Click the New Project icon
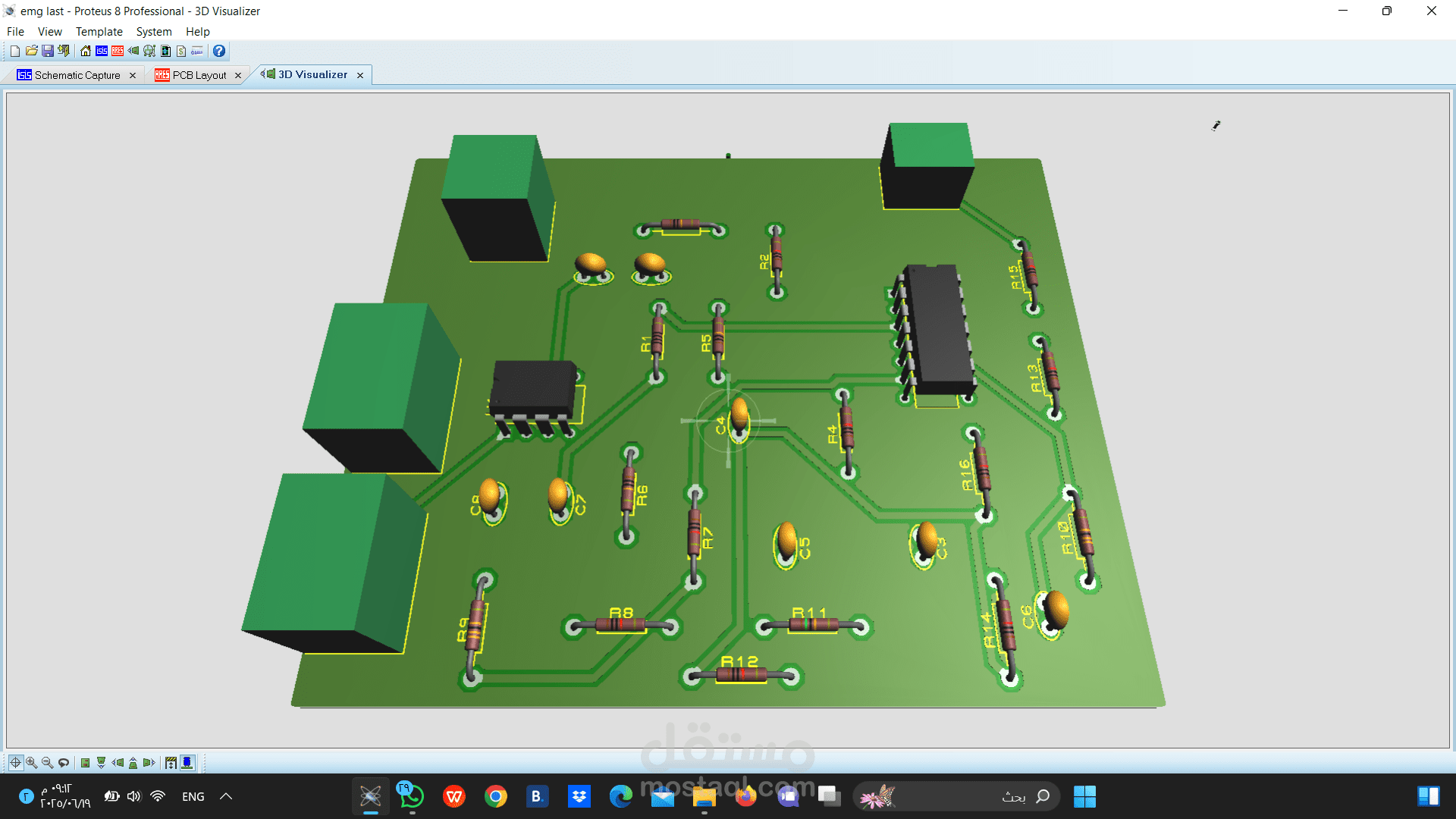Image resolution: width=1456 pixels, height=819 pixels. 14,51
